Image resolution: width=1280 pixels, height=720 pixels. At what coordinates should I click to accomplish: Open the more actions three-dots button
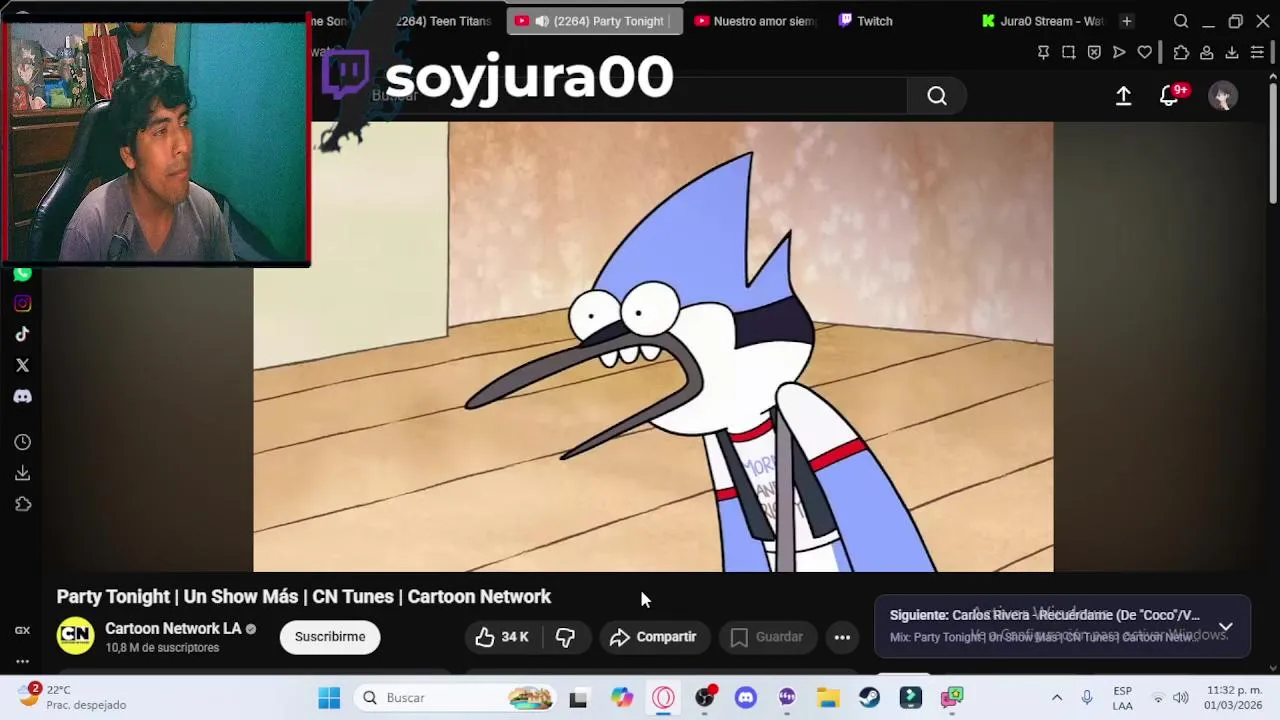(x=842, y=637)
